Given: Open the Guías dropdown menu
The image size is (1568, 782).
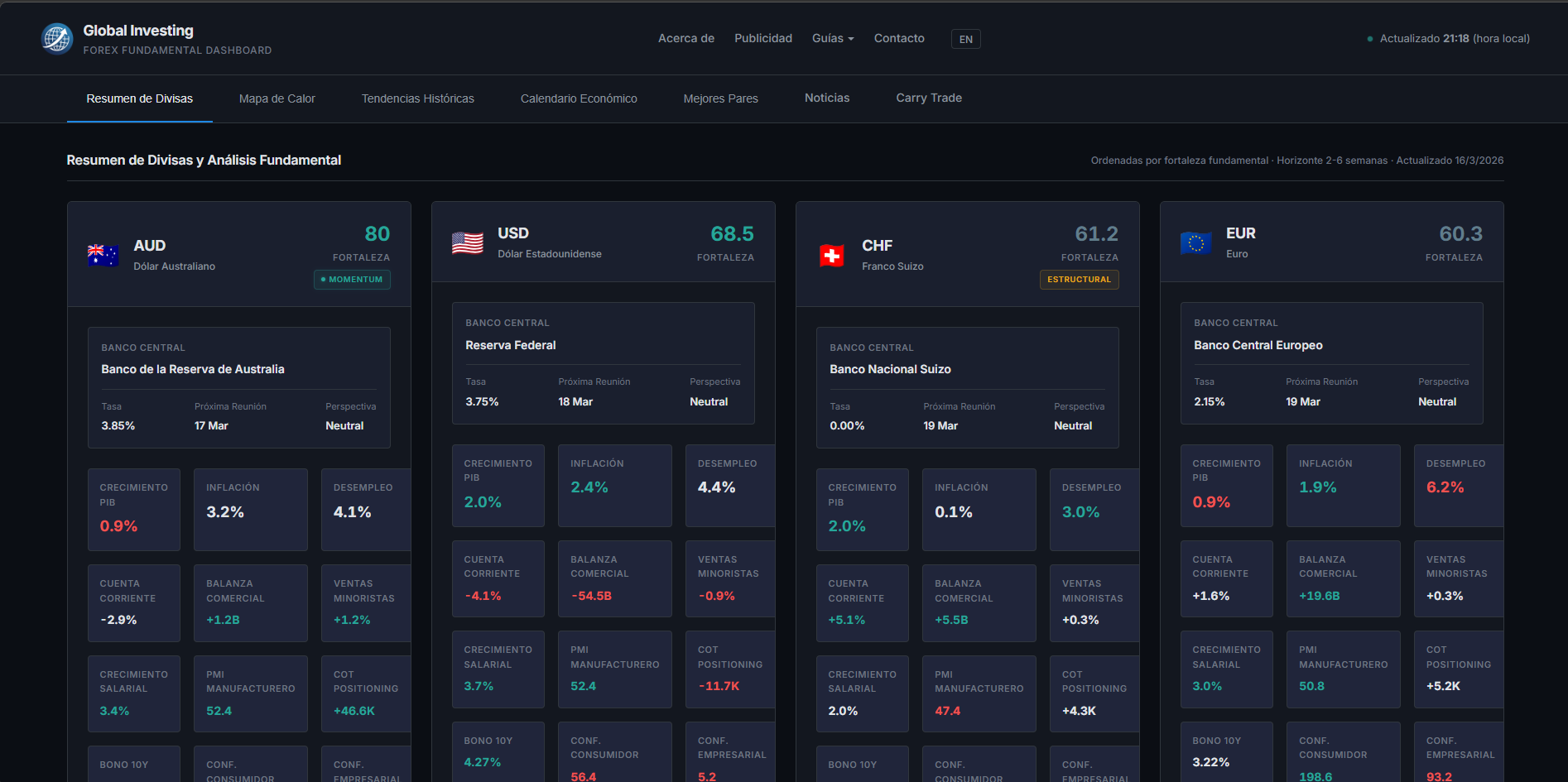Looking at the screenshot, I should [x=832, y=38].
